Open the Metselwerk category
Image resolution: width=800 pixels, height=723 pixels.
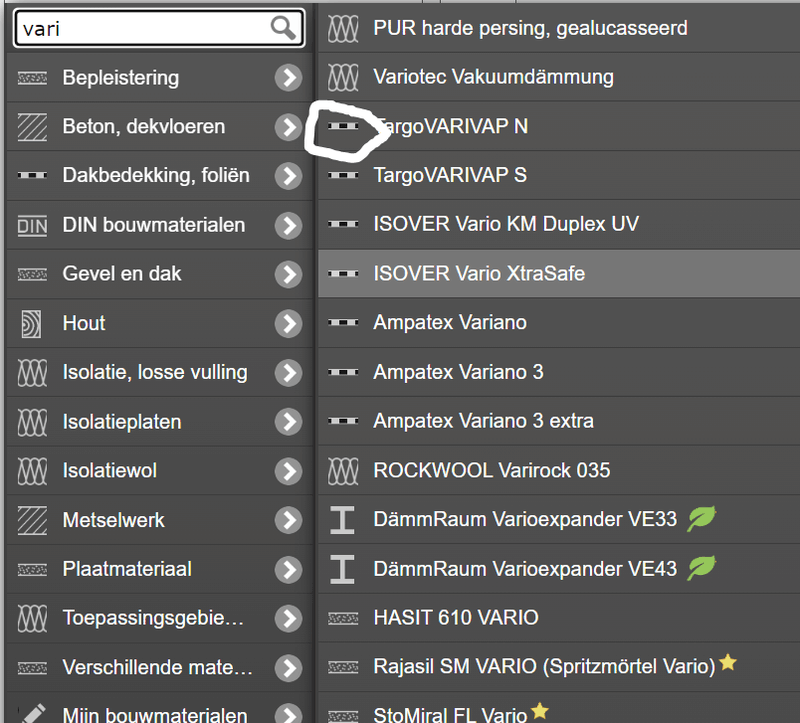(160, 520)
